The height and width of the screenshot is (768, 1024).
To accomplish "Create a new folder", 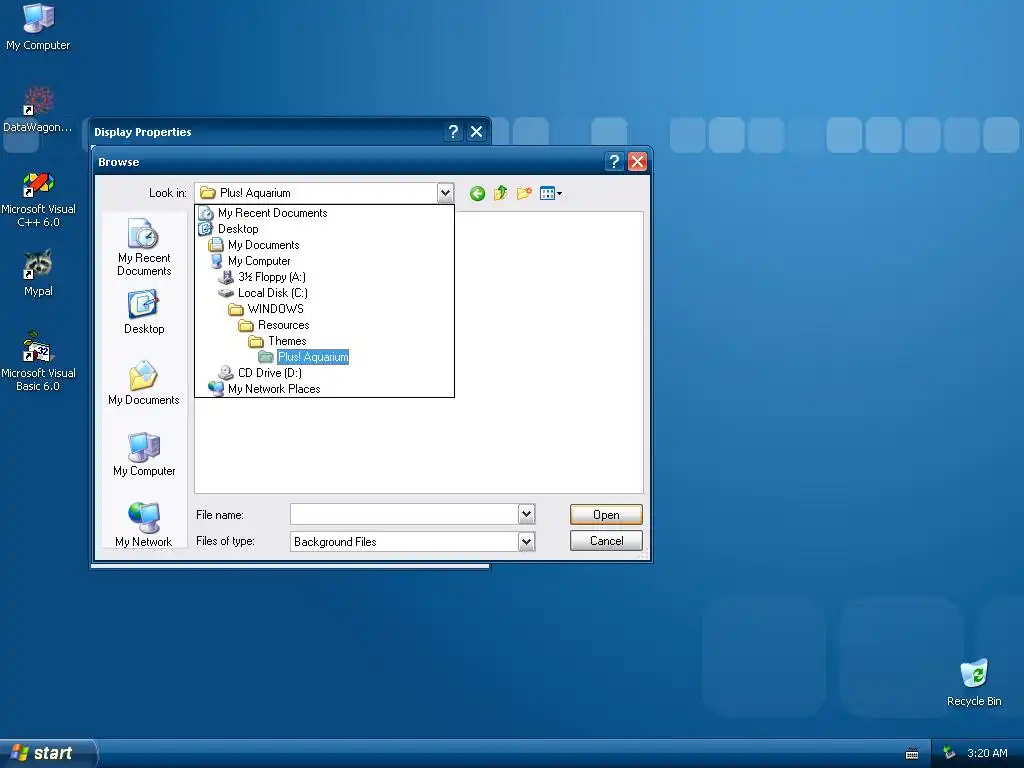I will pyautogui.click(x=524, y=193).
